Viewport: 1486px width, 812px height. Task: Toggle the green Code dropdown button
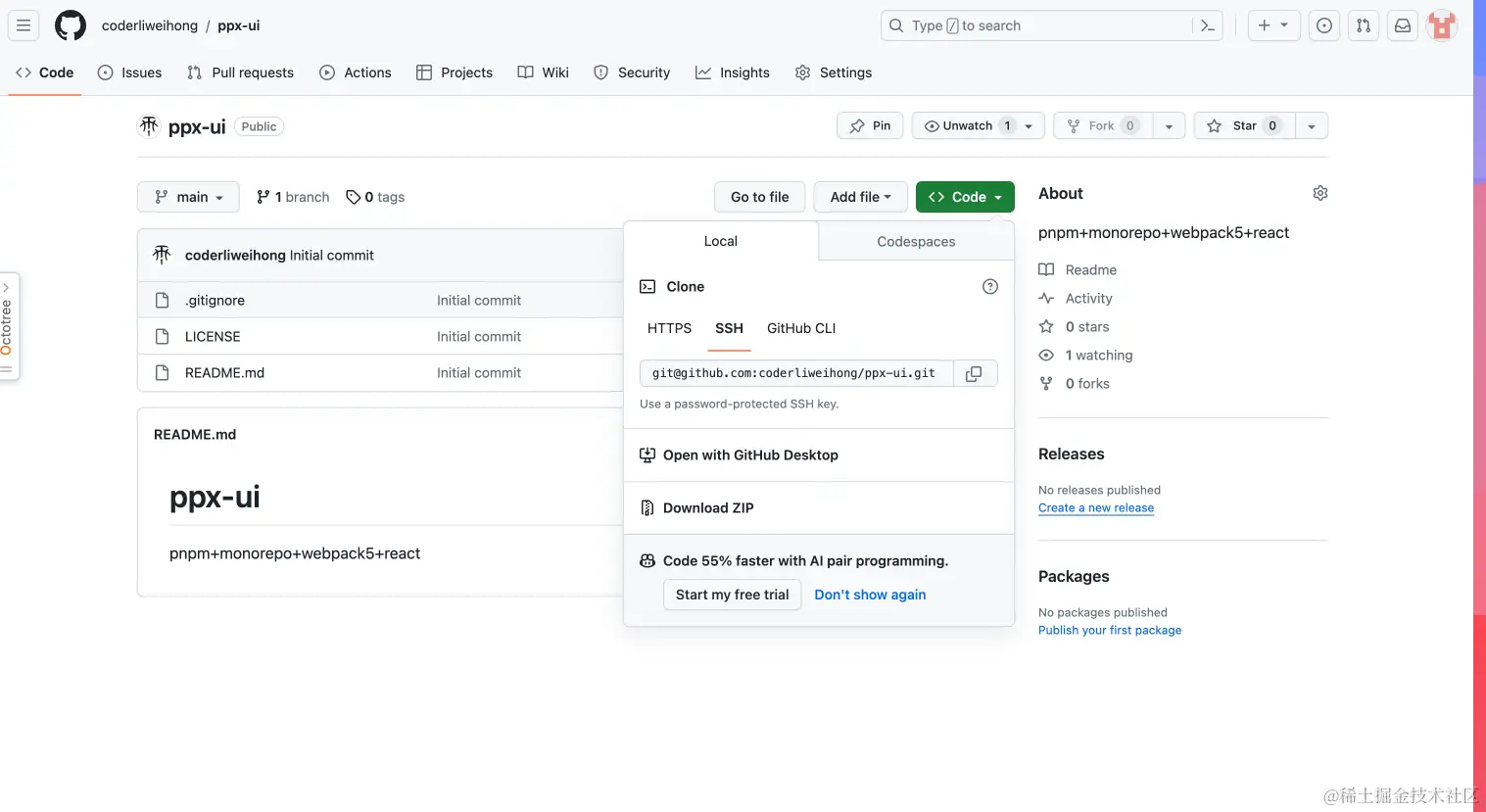pos(965,197)
